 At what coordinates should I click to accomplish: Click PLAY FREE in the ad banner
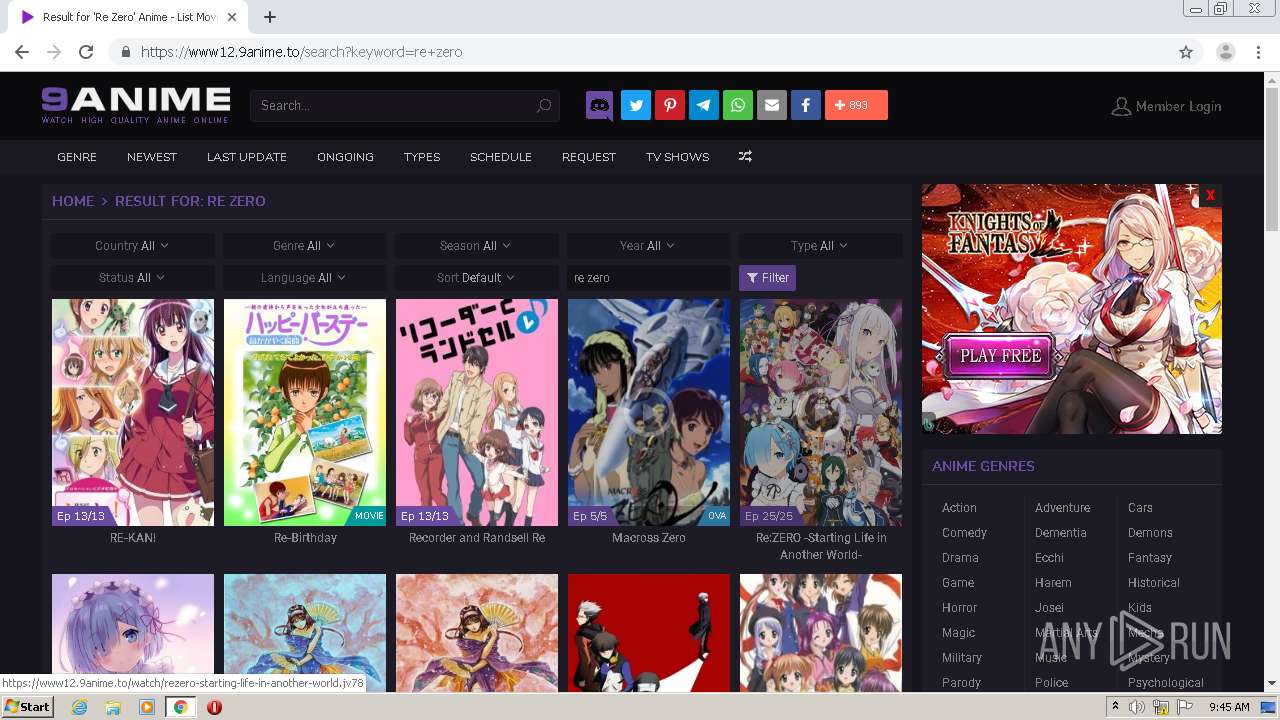coord(1000,356)
